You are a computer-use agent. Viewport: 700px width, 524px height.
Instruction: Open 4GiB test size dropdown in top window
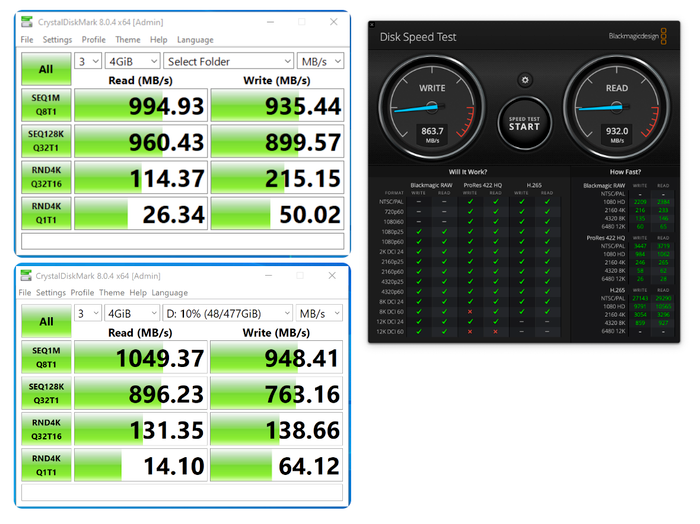(132, 61)
